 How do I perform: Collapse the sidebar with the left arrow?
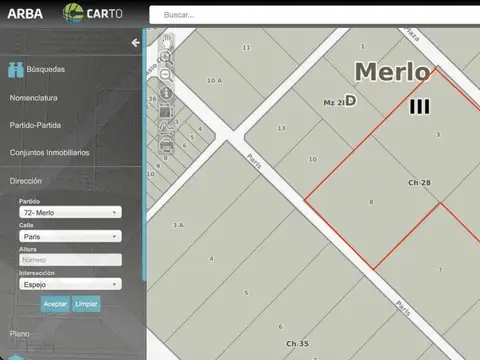tap(135, 43)
